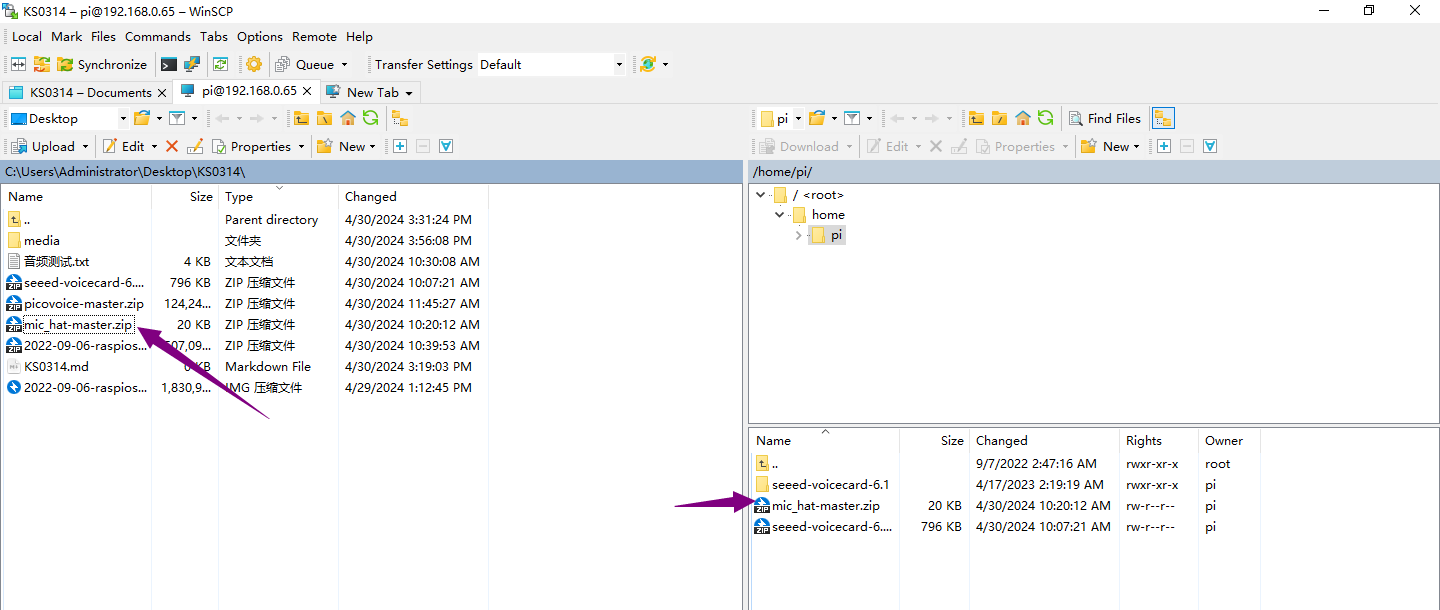Open the Remote menu
The image size is (1440, 610).
(314, 36)
